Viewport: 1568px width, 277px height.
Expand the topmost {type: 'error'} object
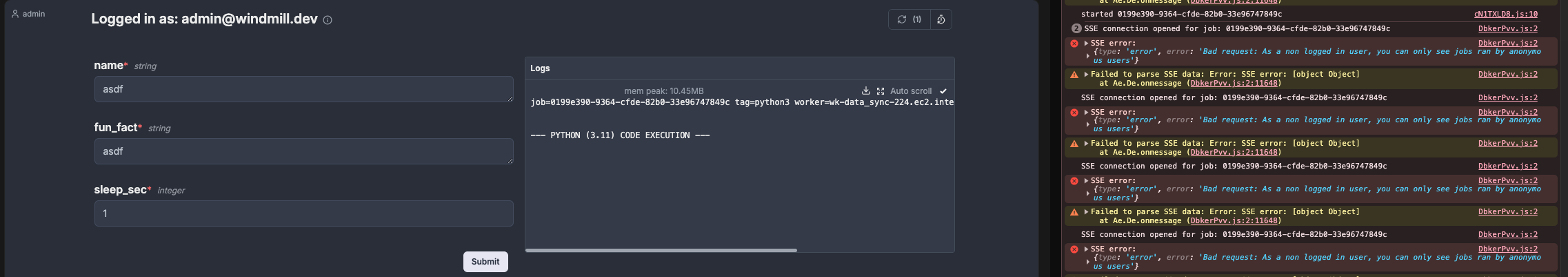tap(1088, 56)
